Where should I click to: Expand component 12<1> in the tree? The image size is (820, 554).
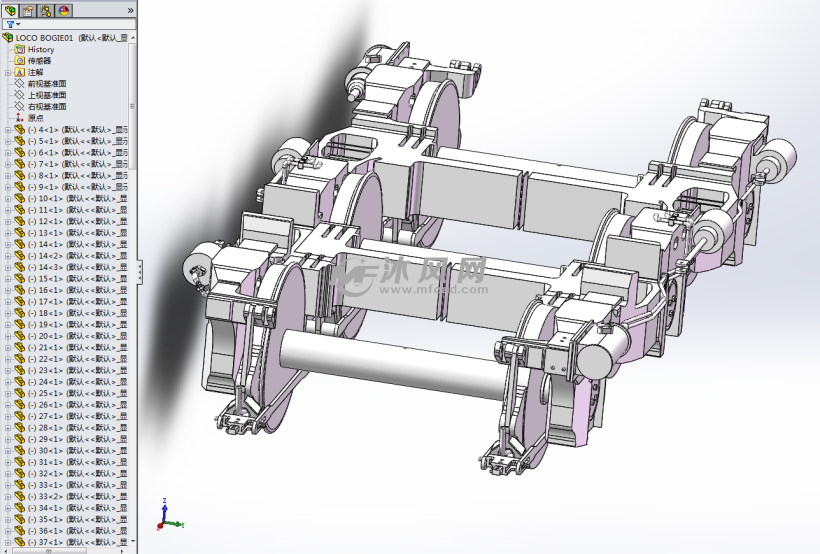tap(8, 222)
